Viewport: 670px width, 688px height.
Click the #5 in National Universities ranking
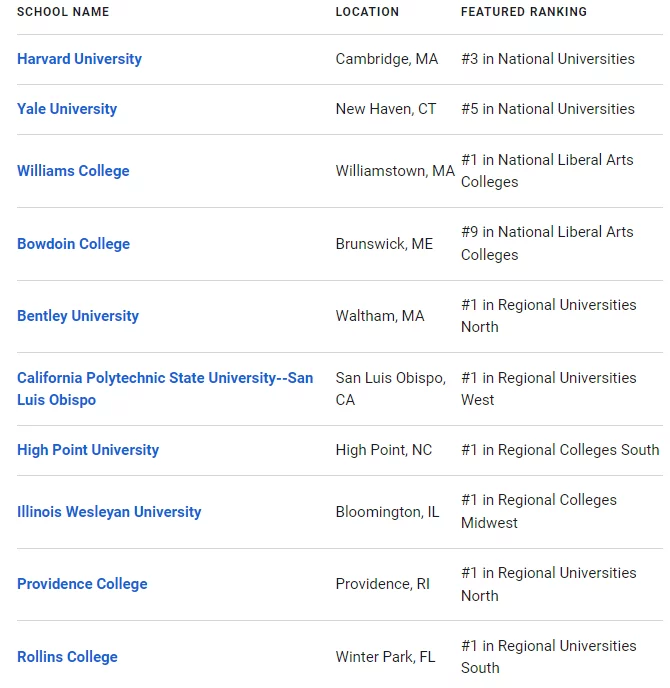click(x=548, y=109)
